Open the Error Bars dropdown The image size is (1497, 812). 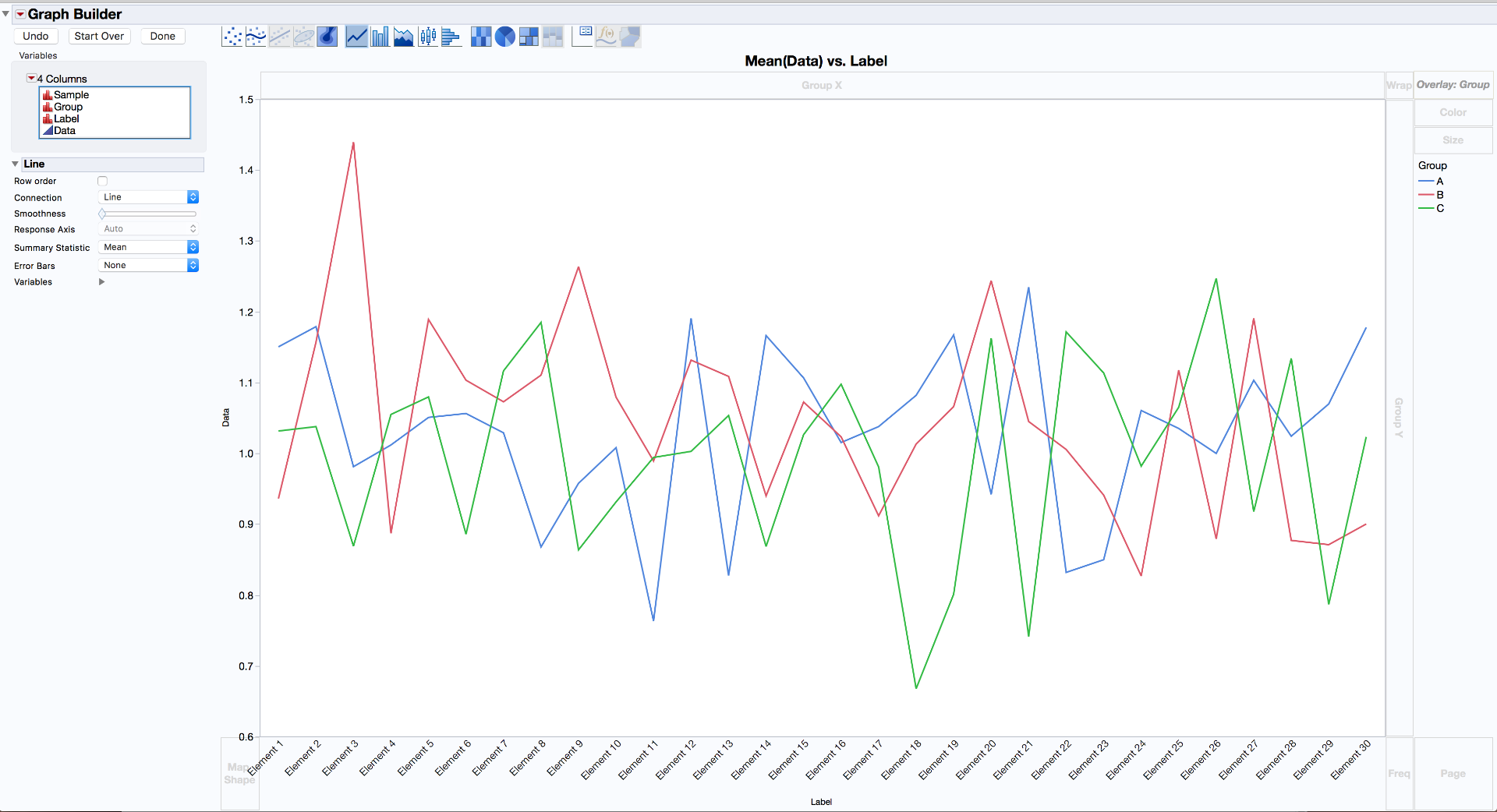click(148, 265)
